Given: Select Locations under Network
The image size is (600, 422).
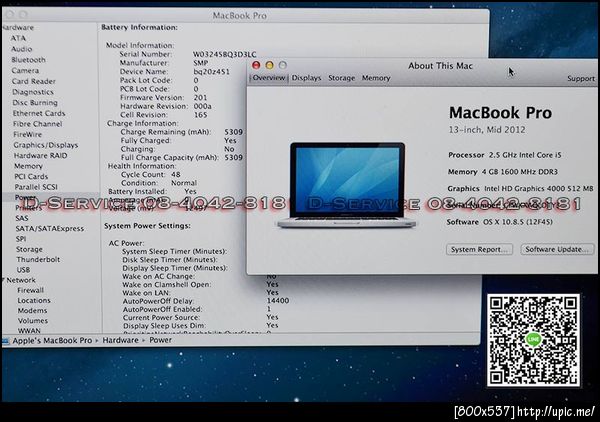Looking at the screenshot, I should pyautogui.click(x=34, y=301).
